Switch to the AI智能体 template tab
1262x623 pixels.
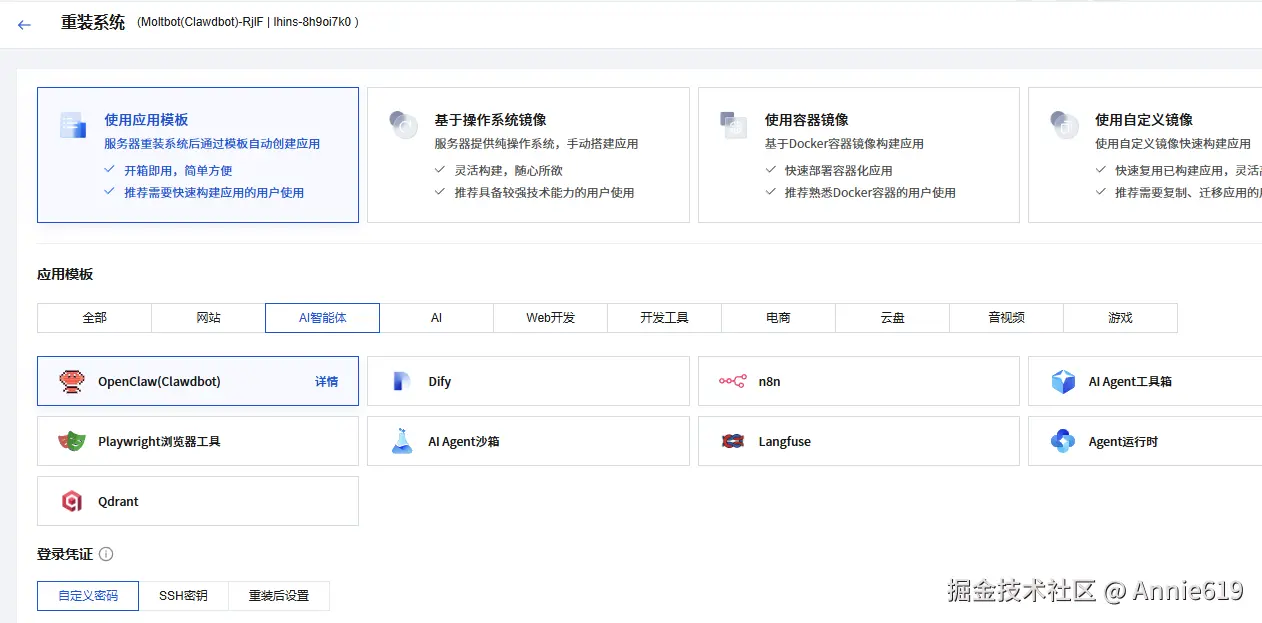tap(322, 317)
